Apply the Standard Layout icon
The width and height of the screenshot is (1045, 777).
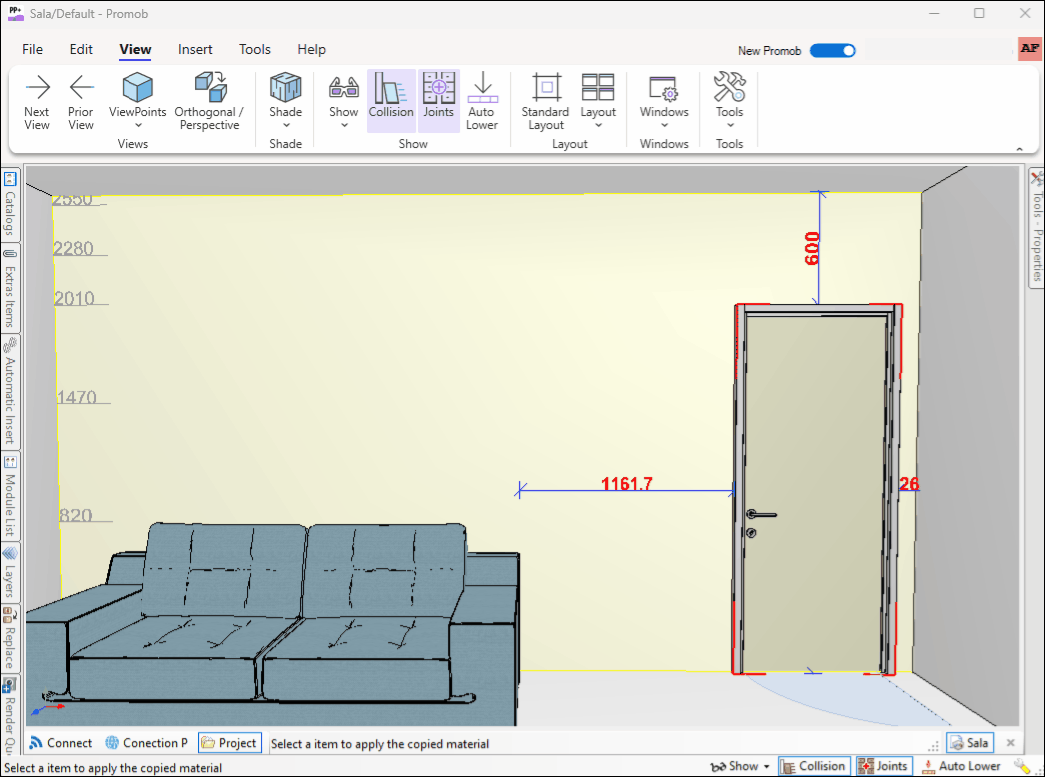click(x=545, y=87)
